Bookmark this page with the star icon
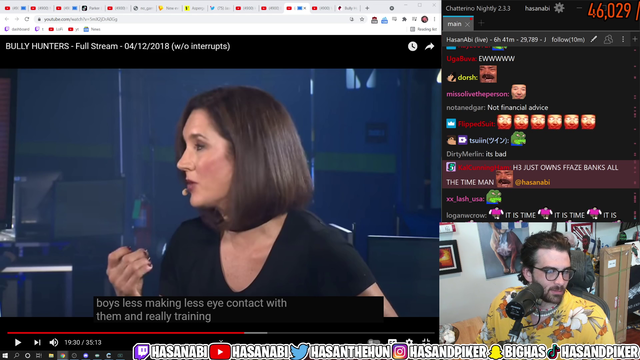Image resolution: width=640 pixels, height=360 pixels. (362, 19)
